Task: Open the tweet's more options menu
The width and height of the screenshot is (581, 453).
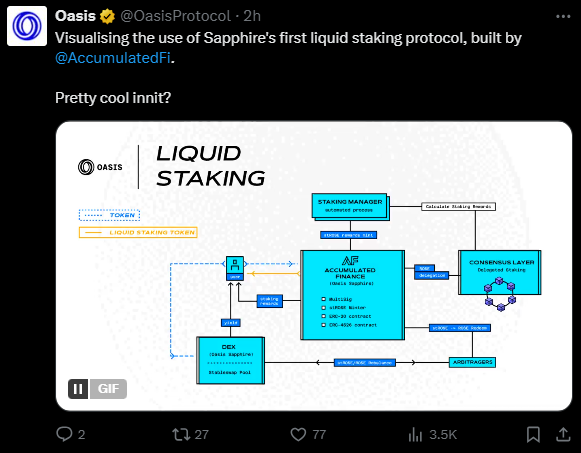Action: click(563, 16)
